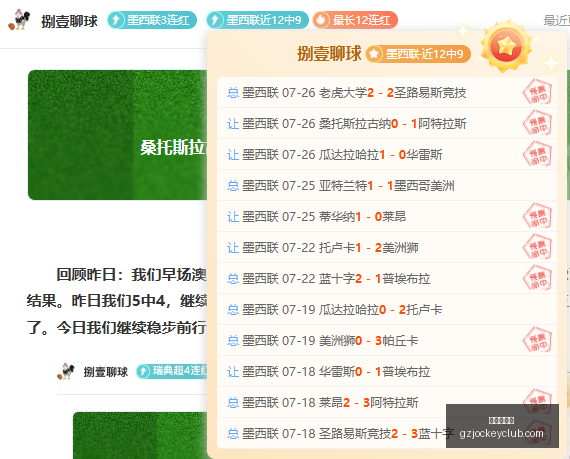Open the row 瓜达拉哈拉1 - 0华雷斯
570x459 pixels.
tap(387, 155)
